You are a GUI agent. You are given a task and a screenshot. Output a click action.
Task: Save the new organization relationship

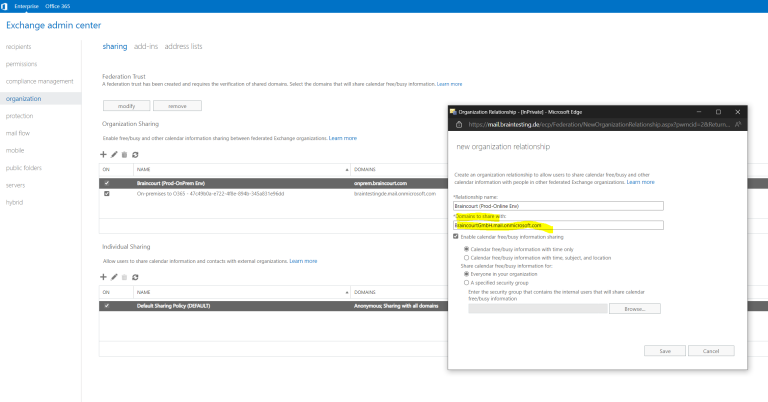point(665,351)
